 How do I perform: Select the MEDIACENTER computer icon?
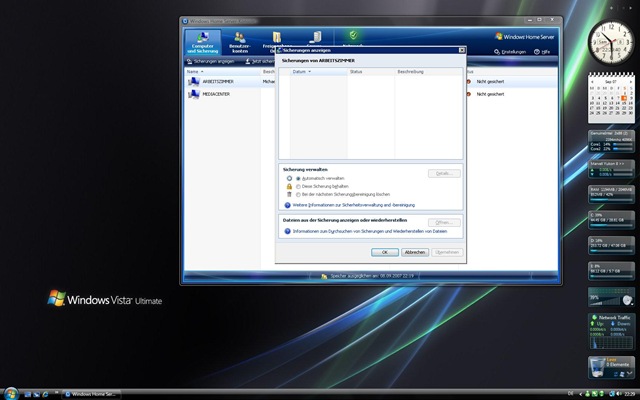coord(193,94)
